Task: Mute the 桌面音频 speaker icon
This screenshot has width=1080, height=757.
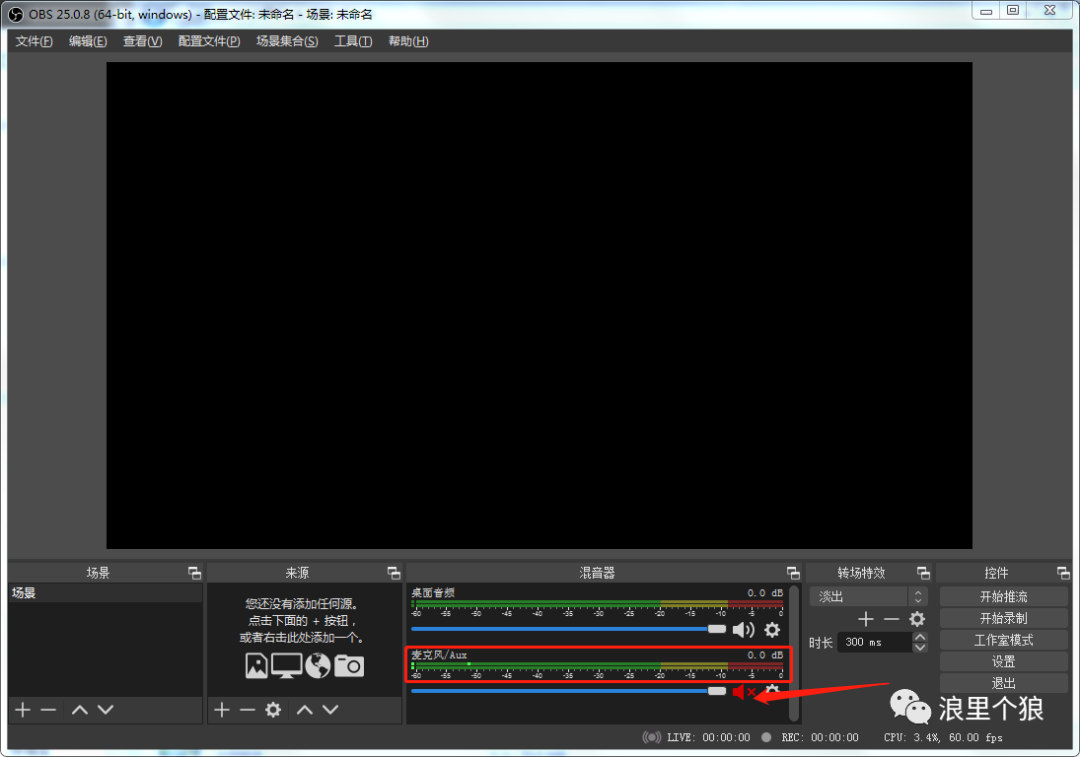Action: click(x=743, y=630)
